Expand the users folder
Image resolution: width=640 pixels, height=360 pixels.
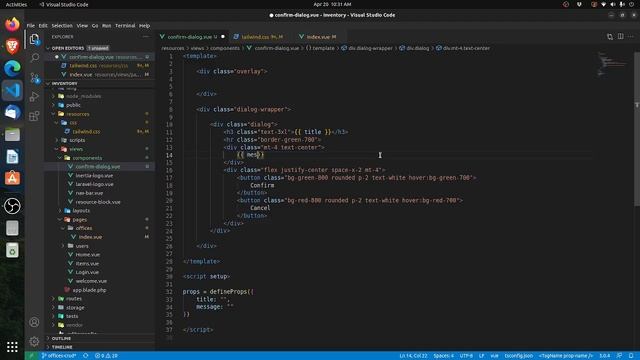[82, 246]
